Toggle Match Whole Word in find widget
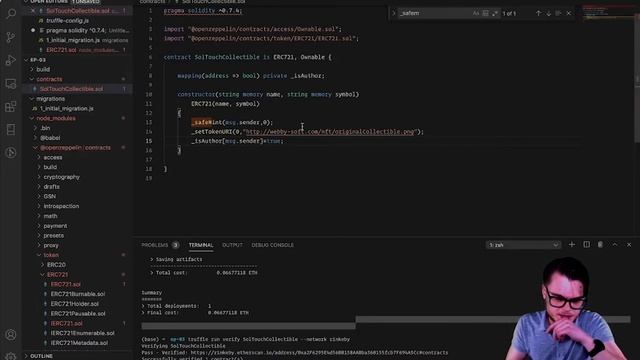The image size is (640, 360). (485, 13)
